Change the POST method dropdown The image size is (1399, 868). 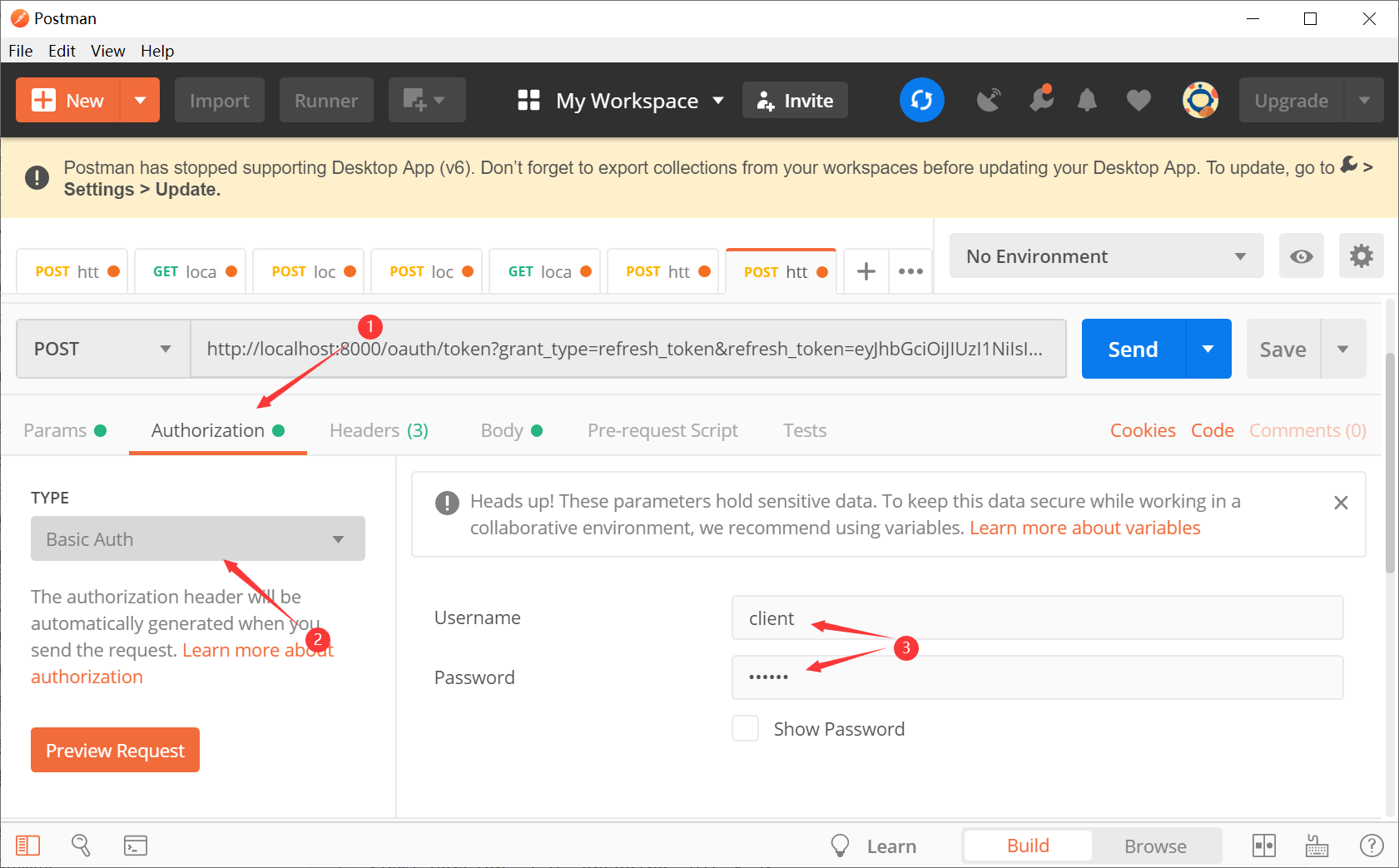coord(103,349)
